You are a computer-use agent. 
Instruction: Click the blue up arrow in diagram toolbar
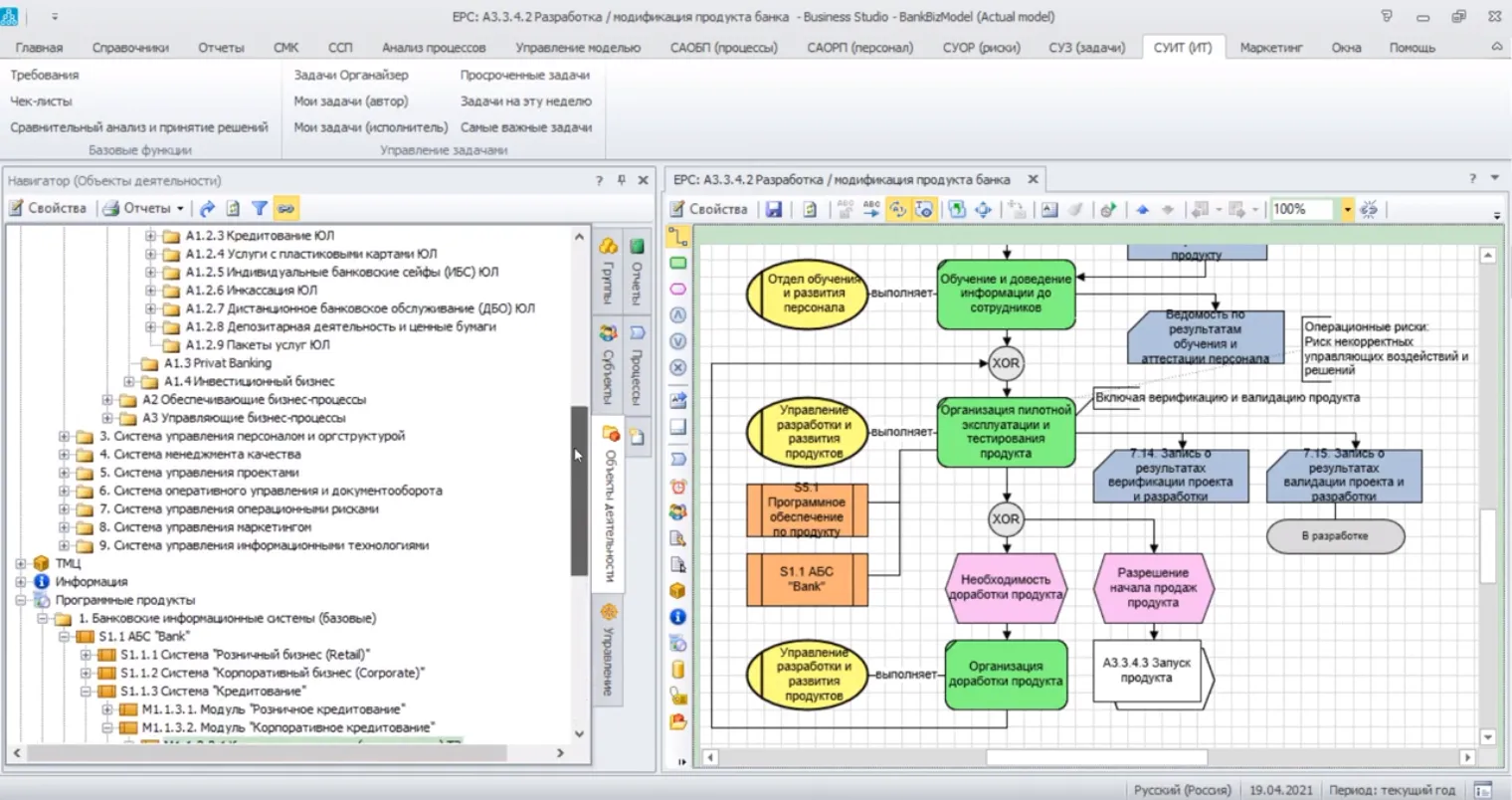1142,209
